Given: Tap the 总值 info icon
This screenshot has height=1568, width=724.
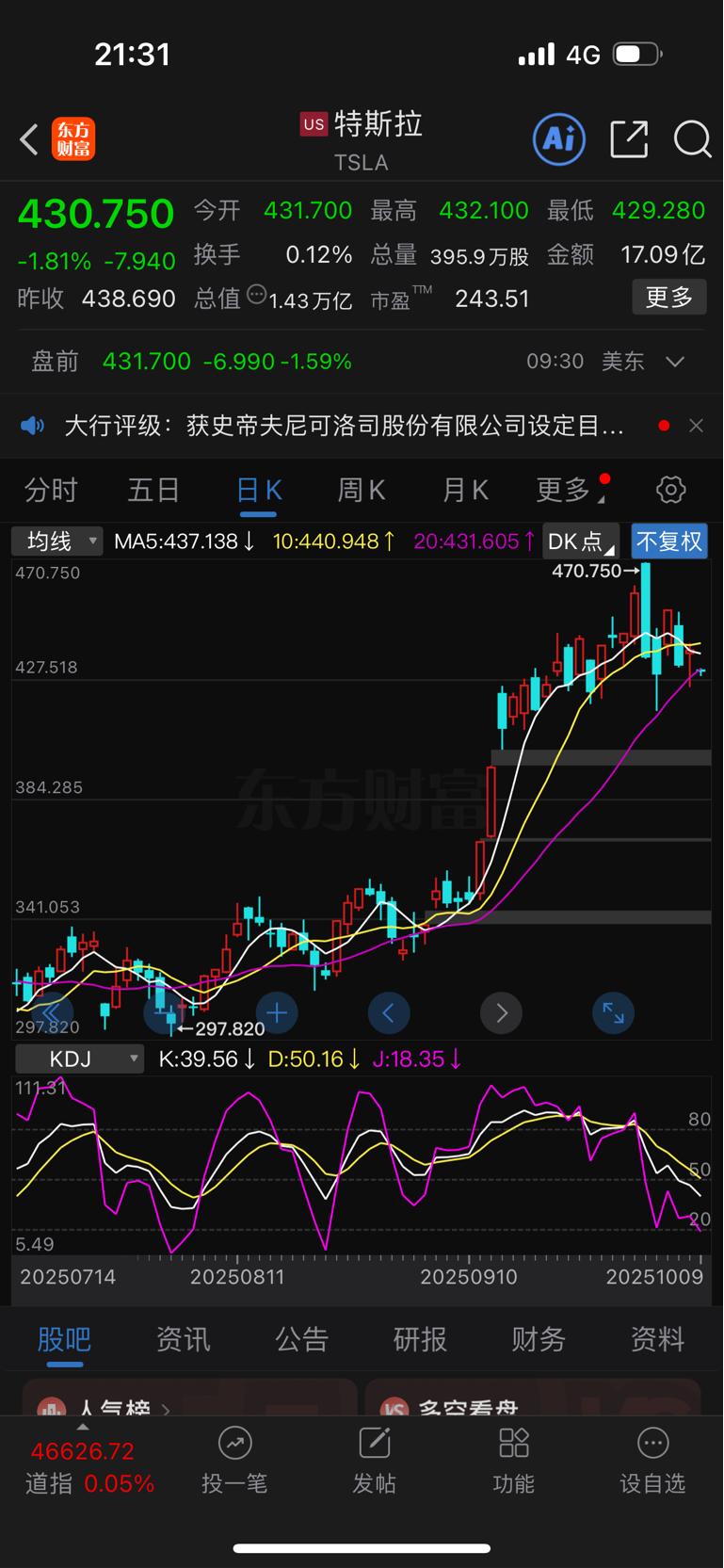Looking at the screenshot, I should pyautogui.click(x=256, y=296).
